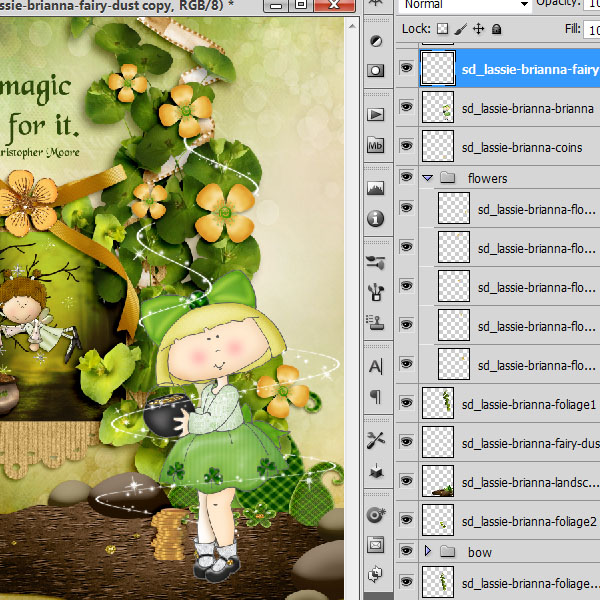The image size is (600, 600).
Task: Hide the sd_lassie-brianna-foliage2 layer
Action: tap(406, 520)
